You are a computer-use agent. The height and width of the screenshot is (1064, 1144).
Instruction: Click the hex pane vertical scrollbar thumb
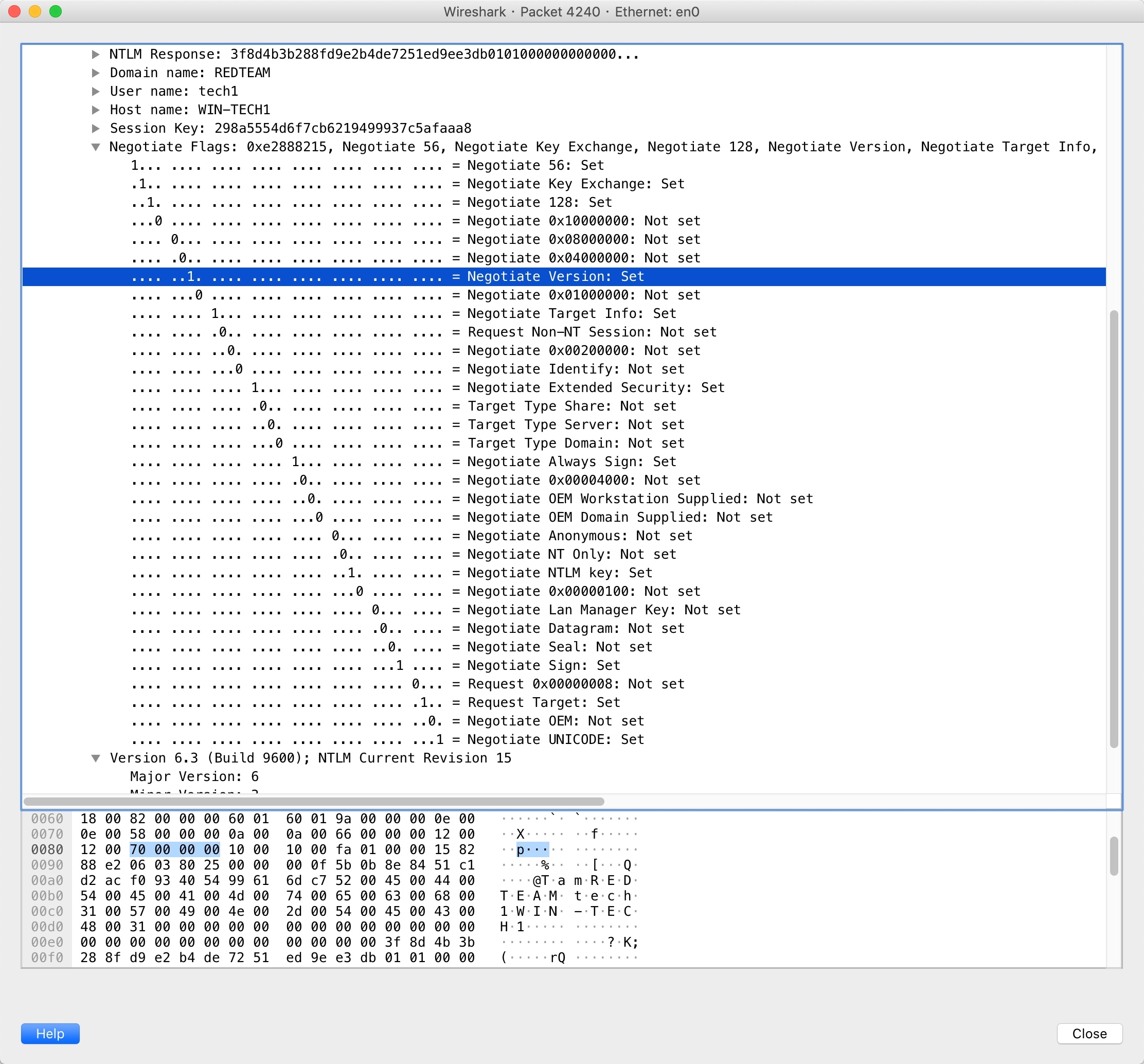pyautogui.click(x=1114, y=856)
